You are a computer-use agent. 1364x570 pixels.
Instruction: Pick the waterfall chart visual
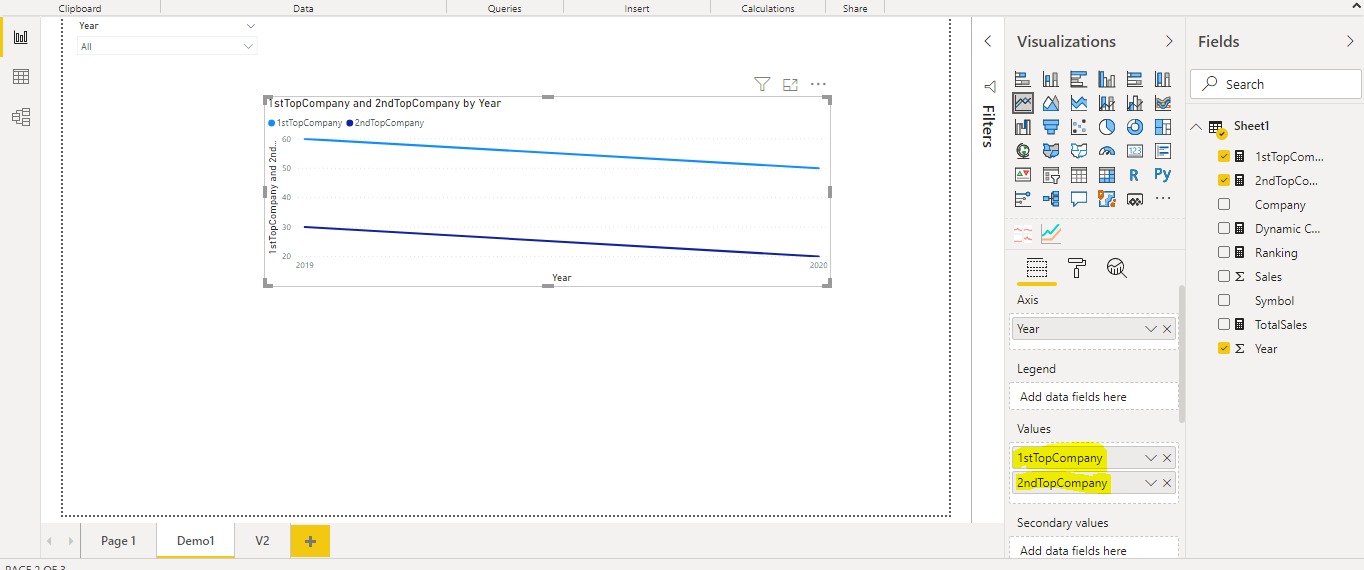[x=1023, y=127]
